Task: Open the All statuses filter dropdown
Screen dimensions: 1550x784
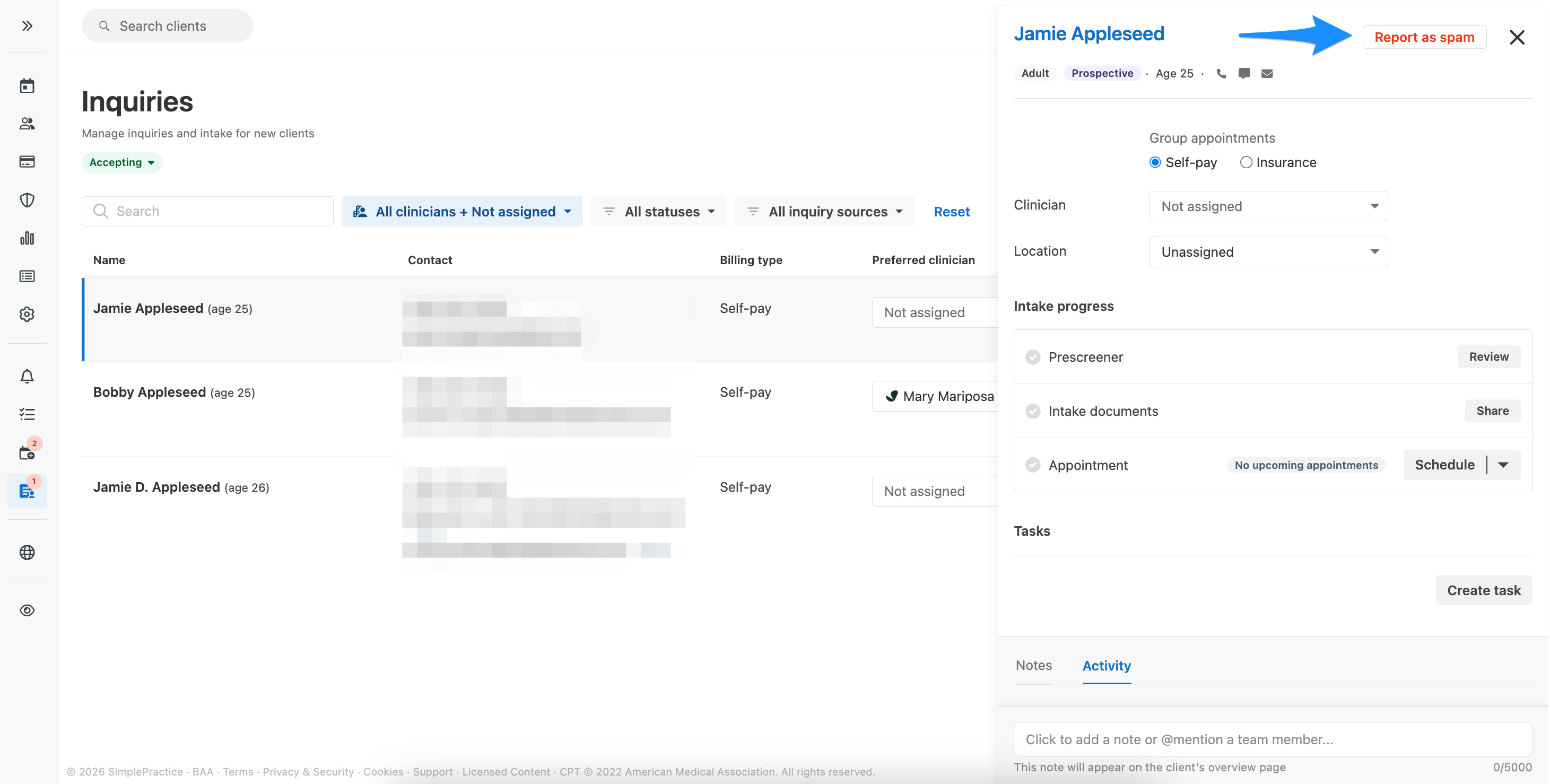Action: pyautogui.click(x=658, y=211)
